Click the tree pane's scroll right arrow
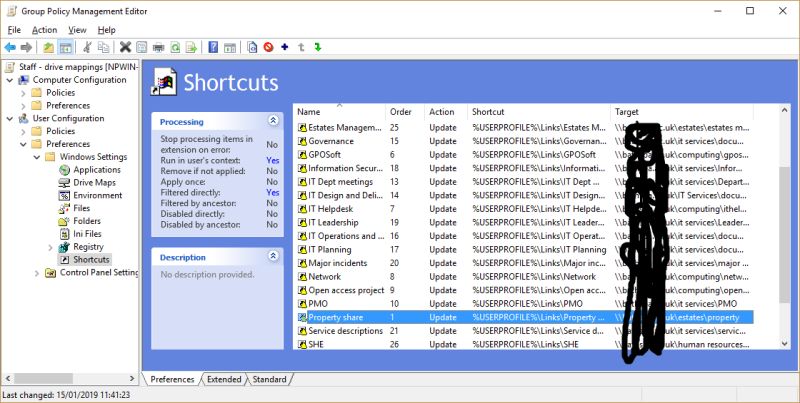This screenshot has width=800, height=403. 132,379
